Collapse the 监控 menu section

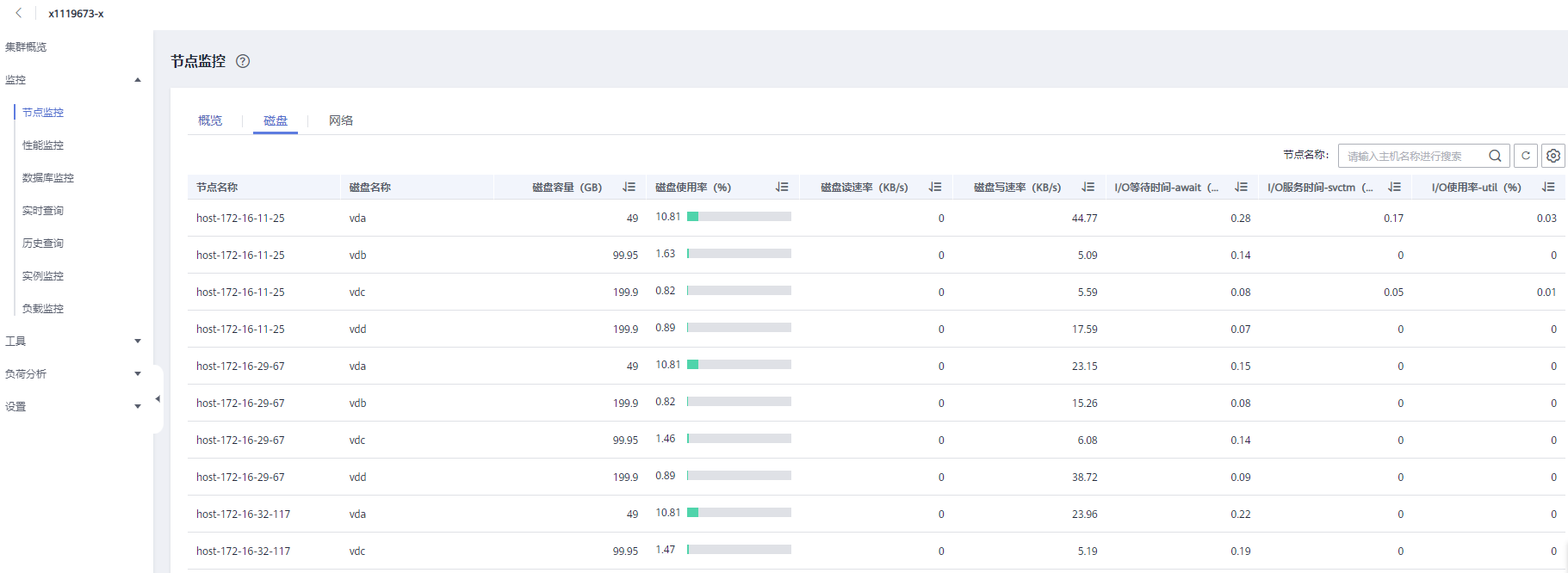click(138, 80)
